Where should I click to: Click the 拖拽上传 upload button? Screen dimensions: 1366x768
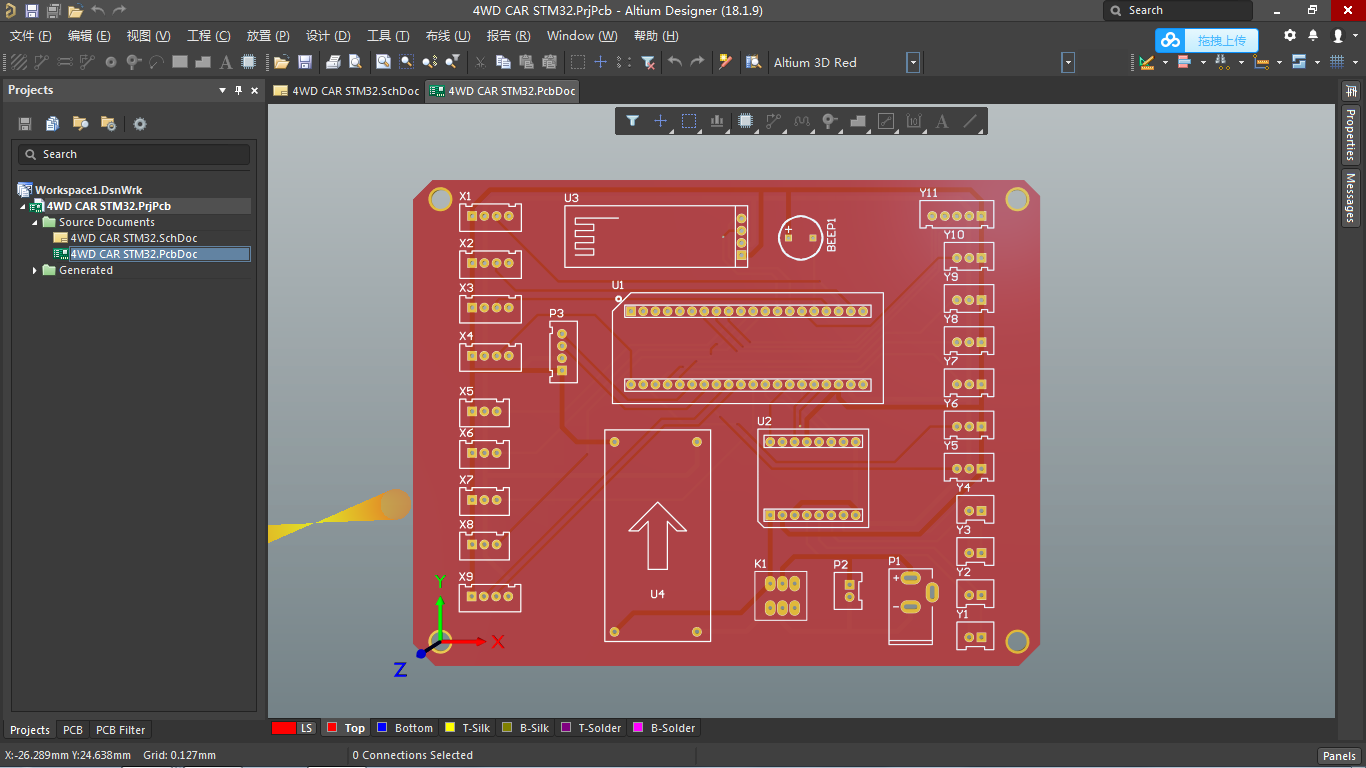pos(1207,40)
